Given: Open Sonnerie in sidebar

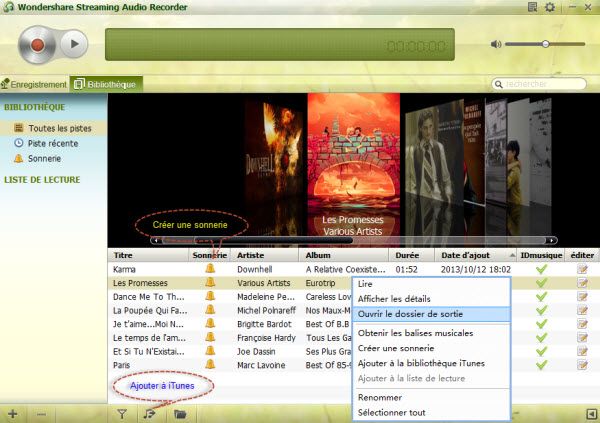Looking at the screenshot, I should click(38, 158).
